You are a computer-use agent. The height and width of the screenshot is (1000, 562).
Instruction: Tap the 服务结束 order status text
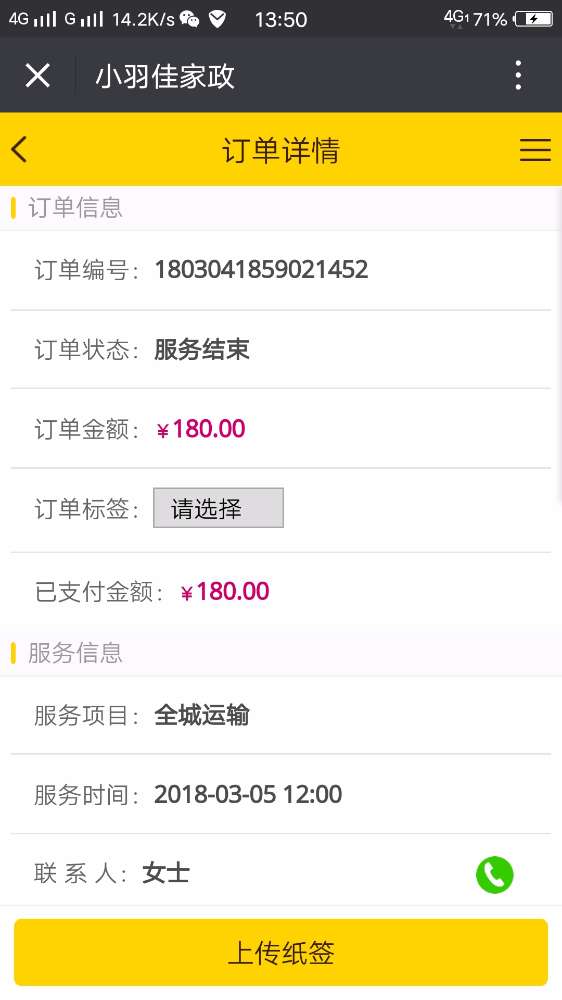click(x=202, y=349)
